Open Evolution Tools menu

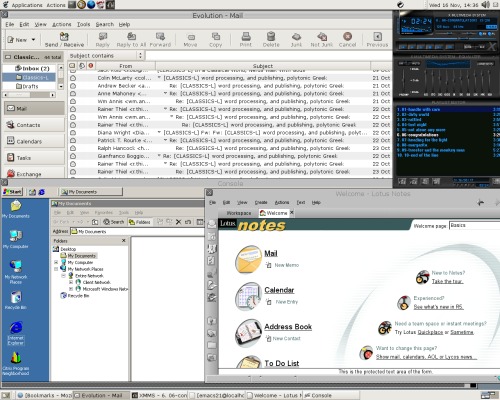[83, 24]
